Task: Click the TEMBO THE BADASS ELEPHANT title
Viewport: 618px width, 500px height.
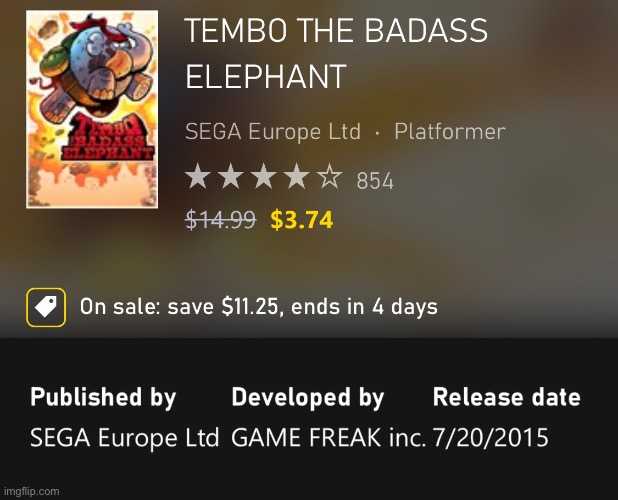Action: click(336, 53)
